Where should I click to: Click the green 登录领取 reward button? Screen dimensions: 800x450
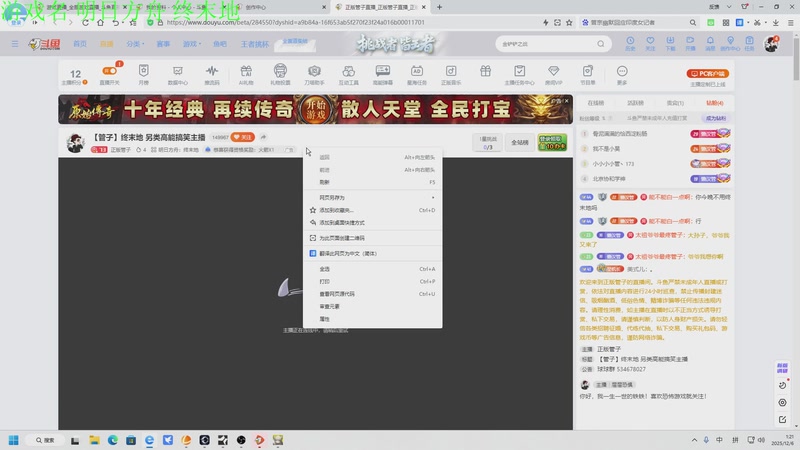tap(552, 143)
